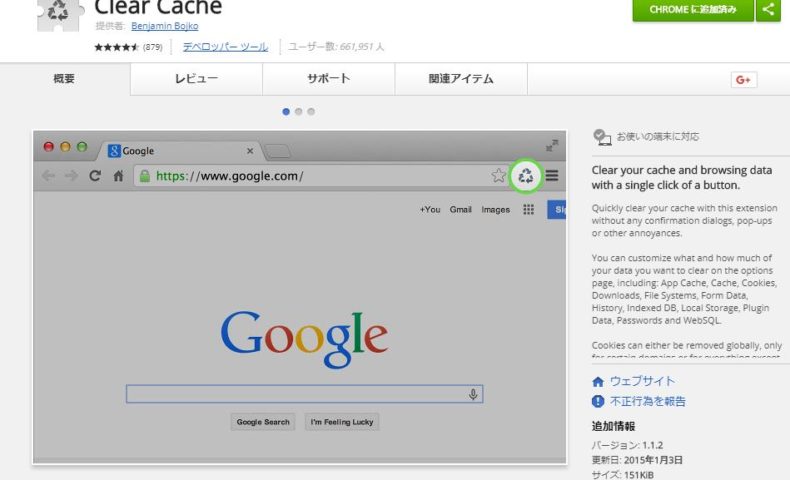Viewport: 790px width, 480px height.
Task: Click the back arrow in preview
Action: coord(48,175)
